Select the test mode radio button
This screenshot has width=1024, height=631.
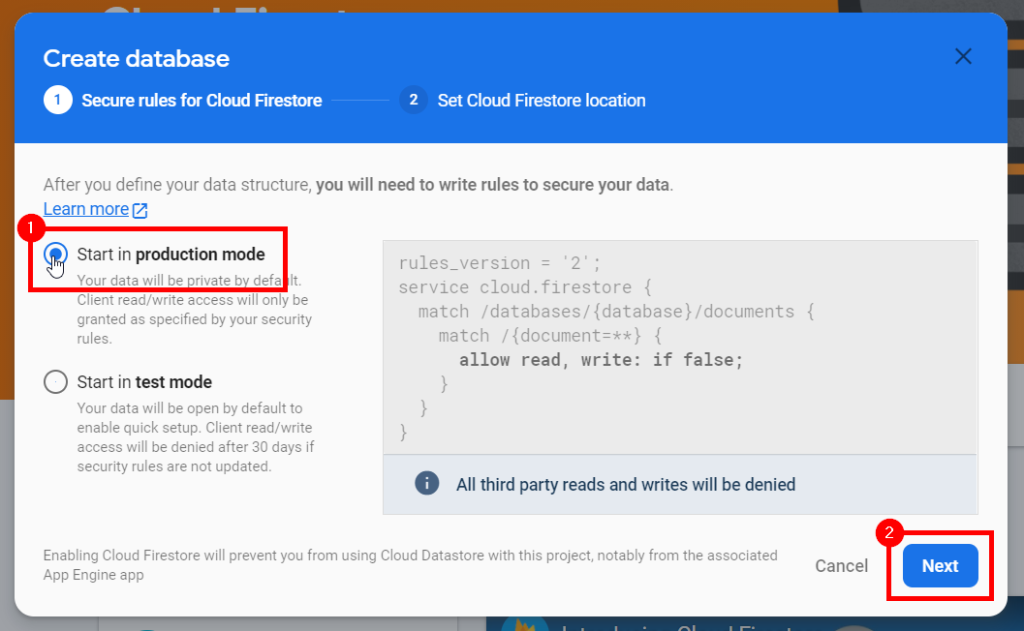point(57,382)
